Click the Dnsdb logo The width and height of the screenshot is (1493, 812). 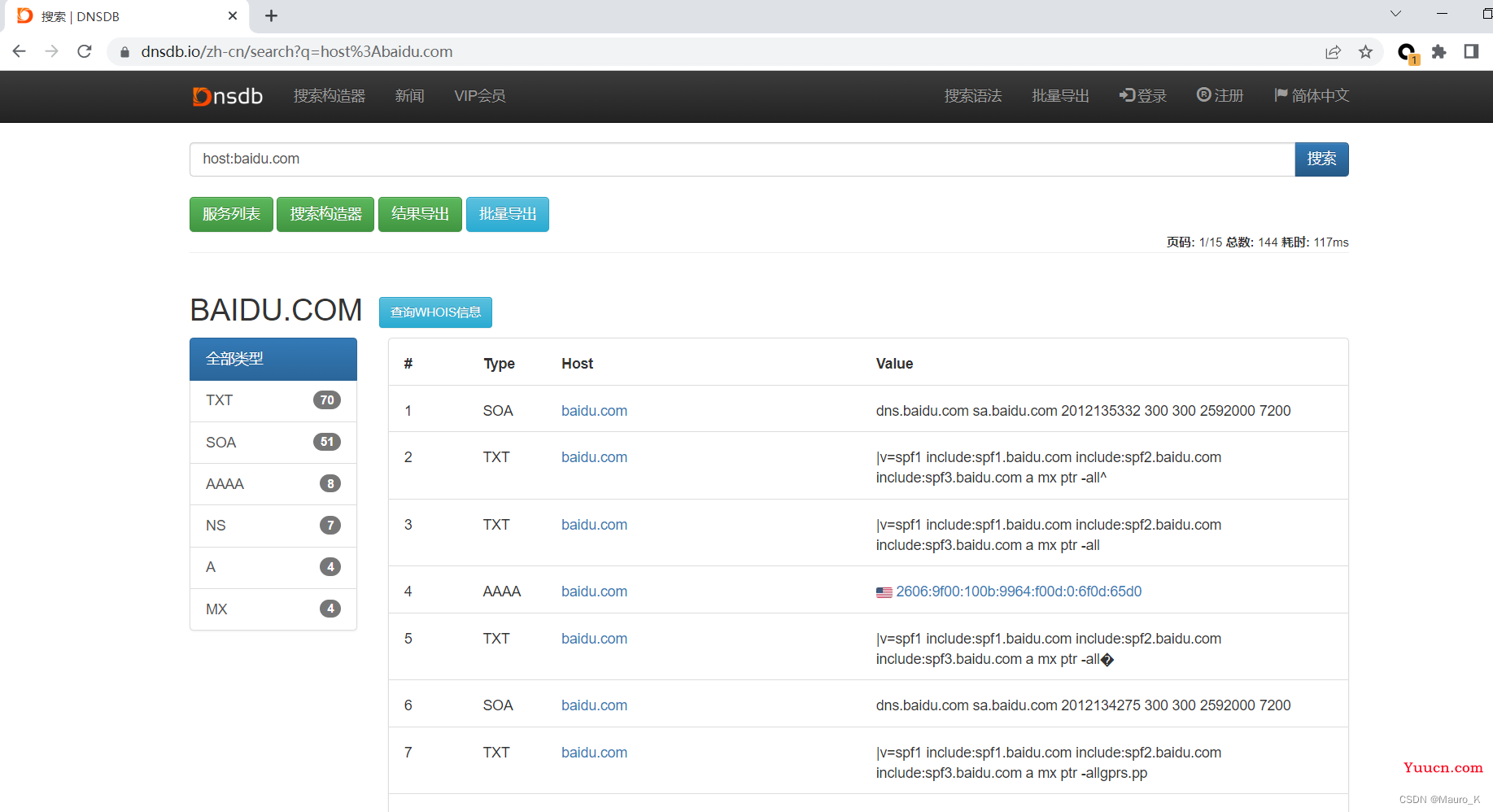(228, 96)
